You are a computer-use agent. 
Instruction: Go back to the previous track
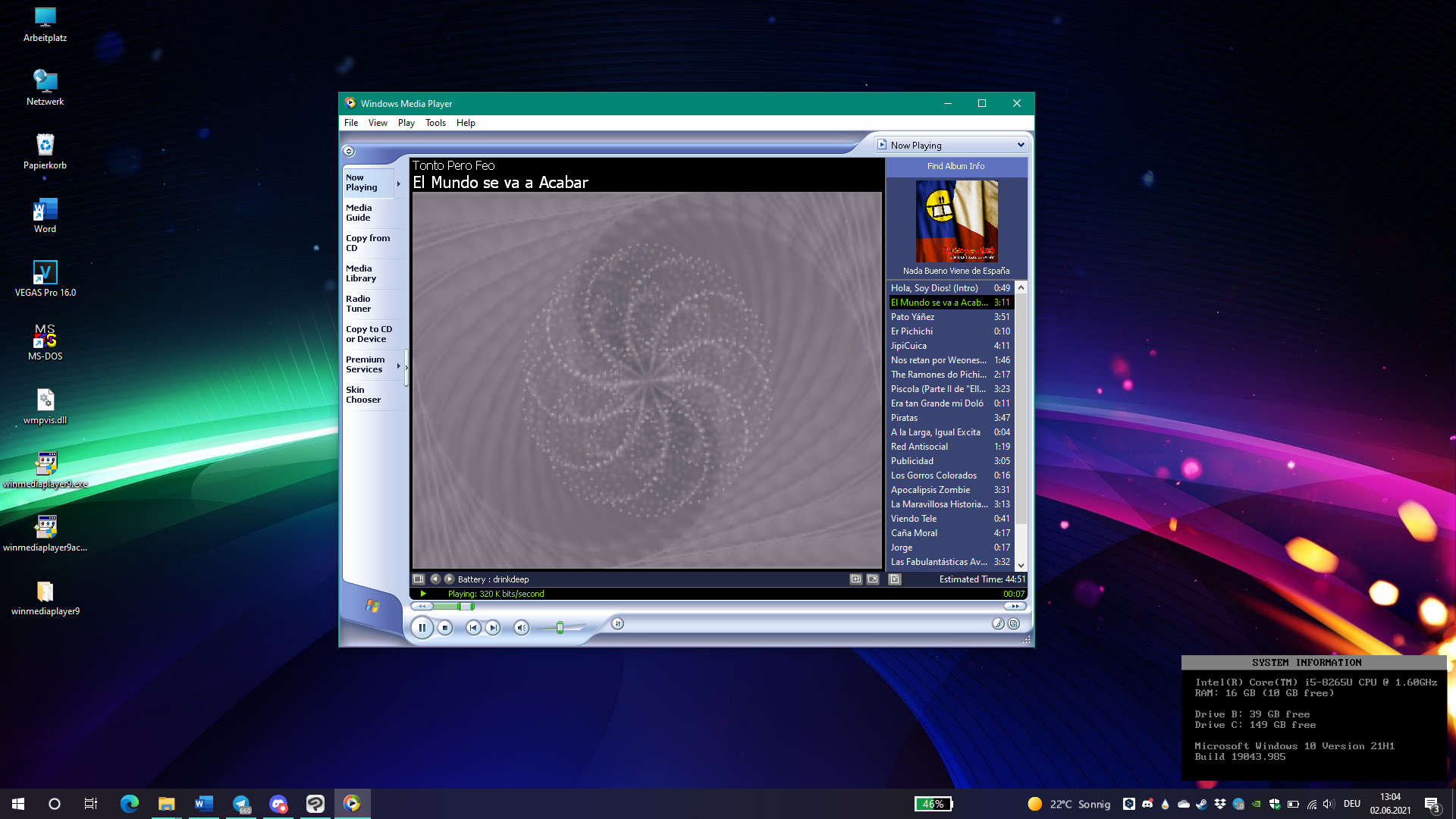pos(473,627)
